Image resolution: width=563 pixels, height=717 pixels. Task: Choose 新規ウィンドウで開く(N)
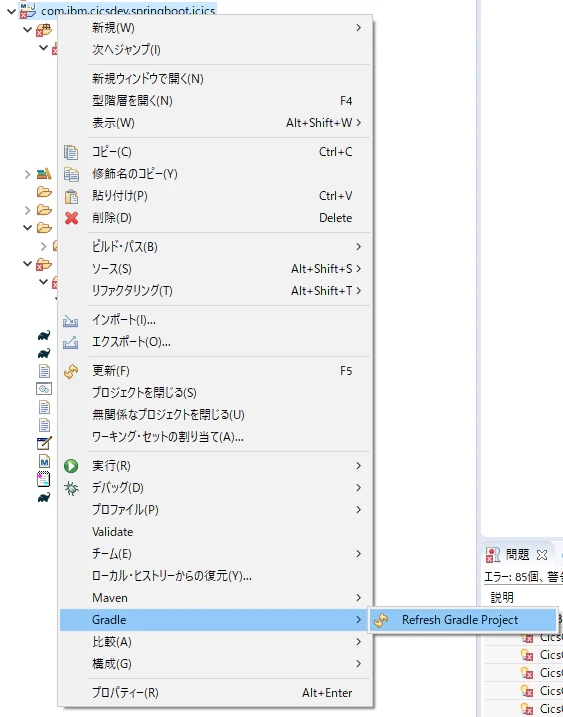(215, 79)
